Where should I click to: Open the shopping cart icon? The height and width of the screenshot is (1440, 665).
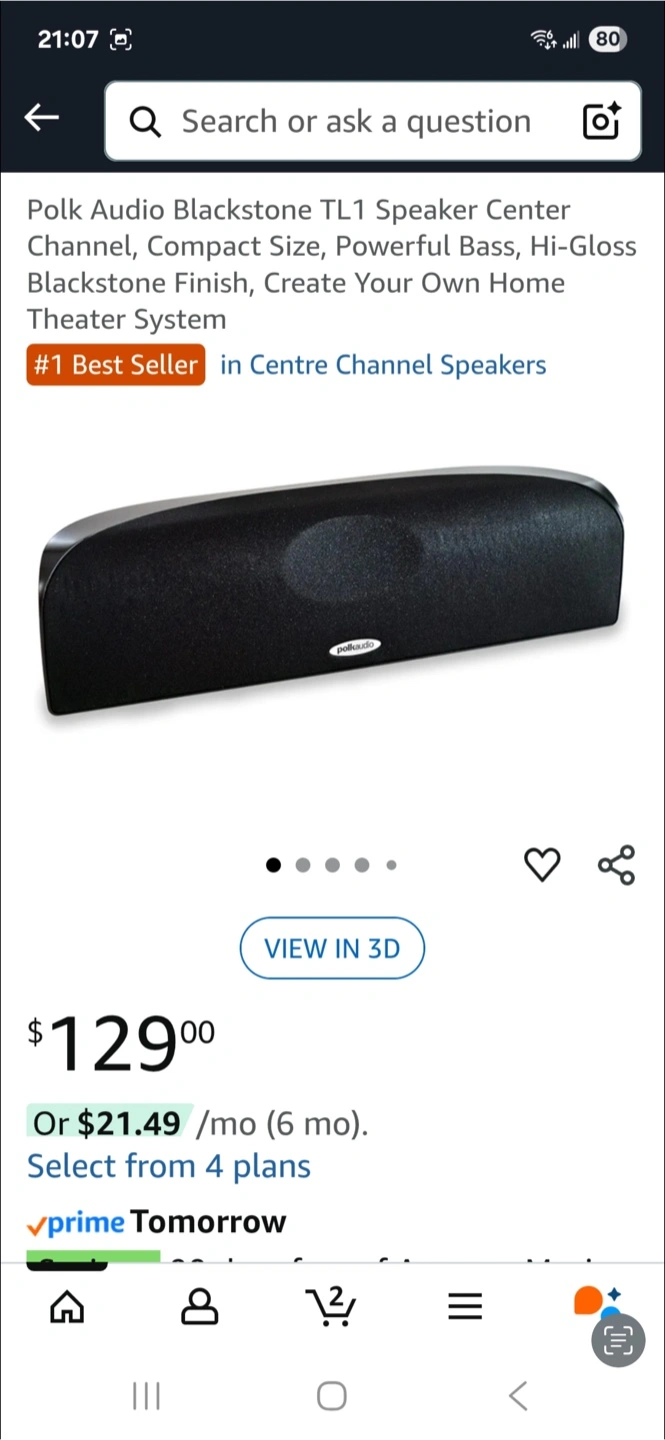(331, 1306)
